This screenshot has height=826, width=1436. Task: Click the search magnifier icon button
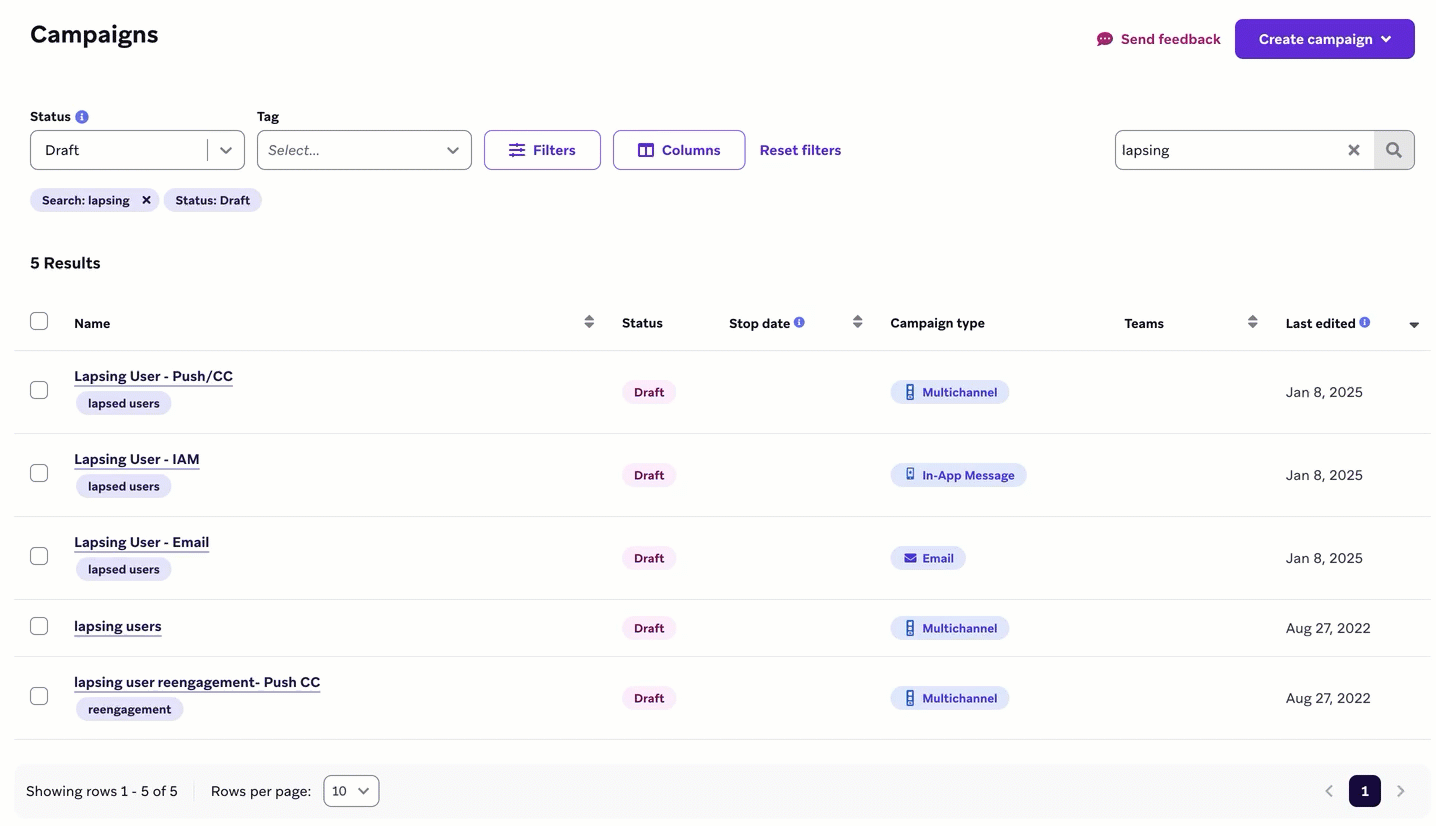tap(1393, 150)
